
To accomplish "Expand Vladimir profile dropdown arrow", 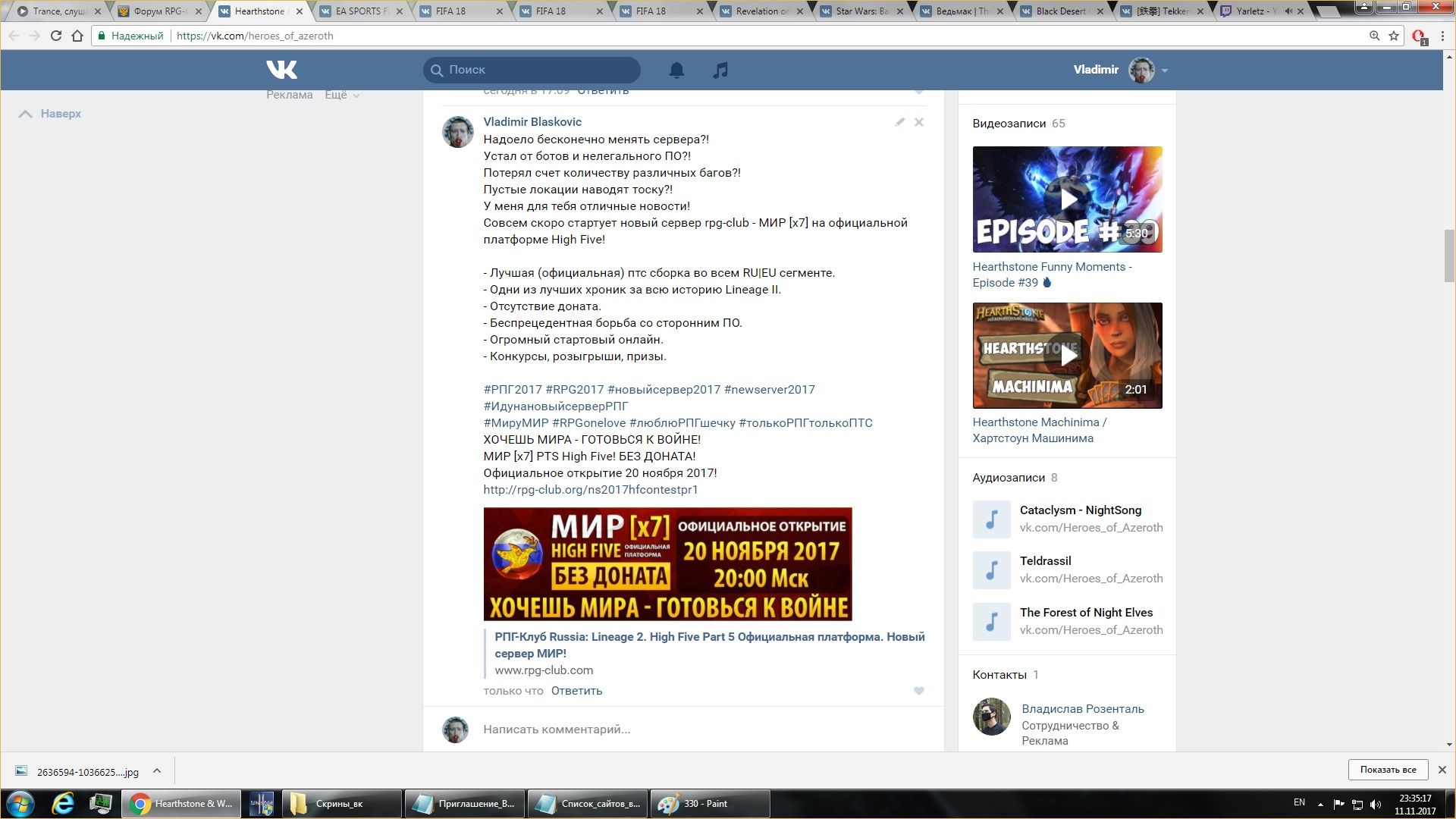I will [x=1165, y=71].
